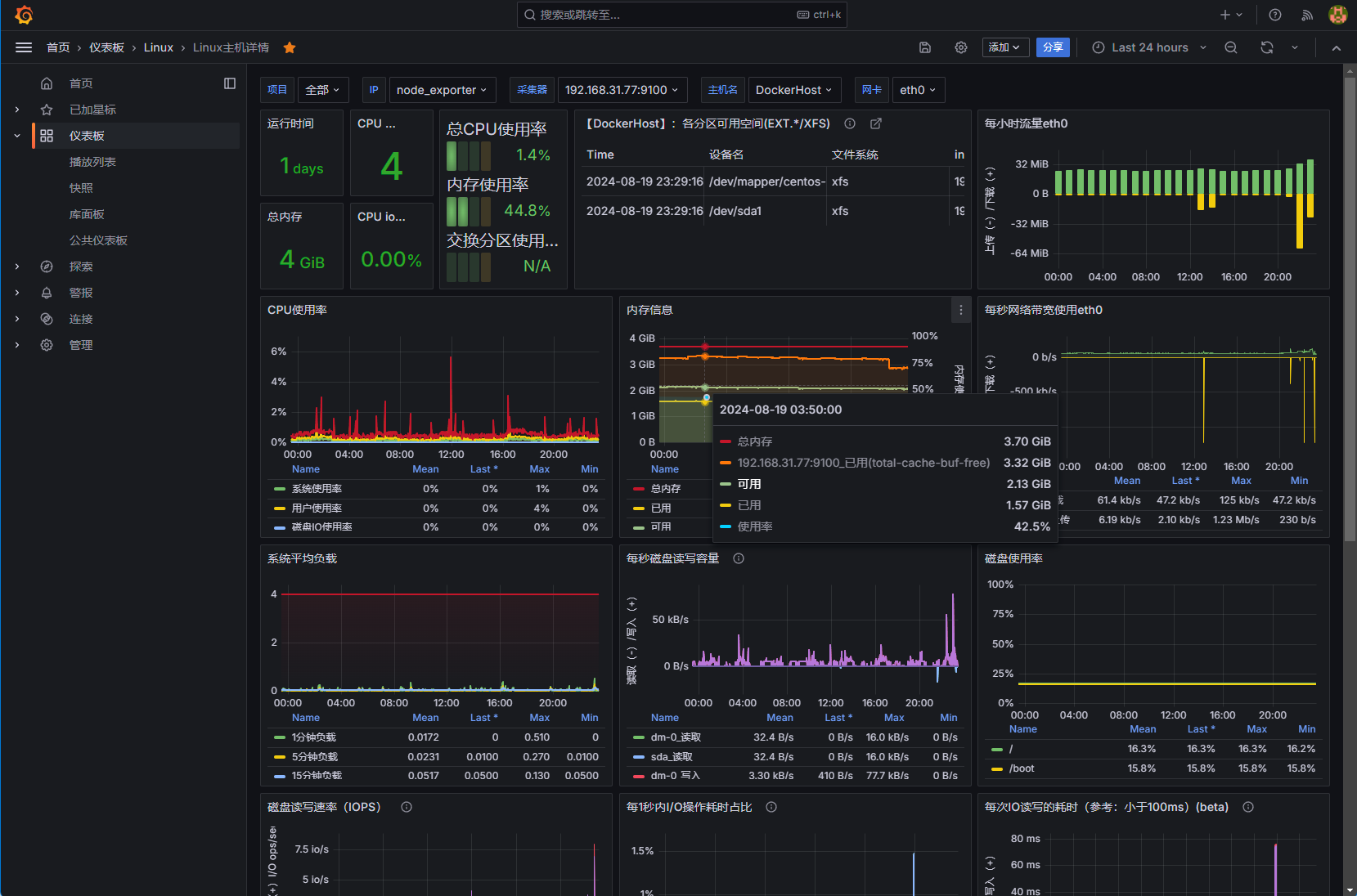Show info icon for DockerHost partition panel
Screen dimensions: 1357x896
coord(850,123)
